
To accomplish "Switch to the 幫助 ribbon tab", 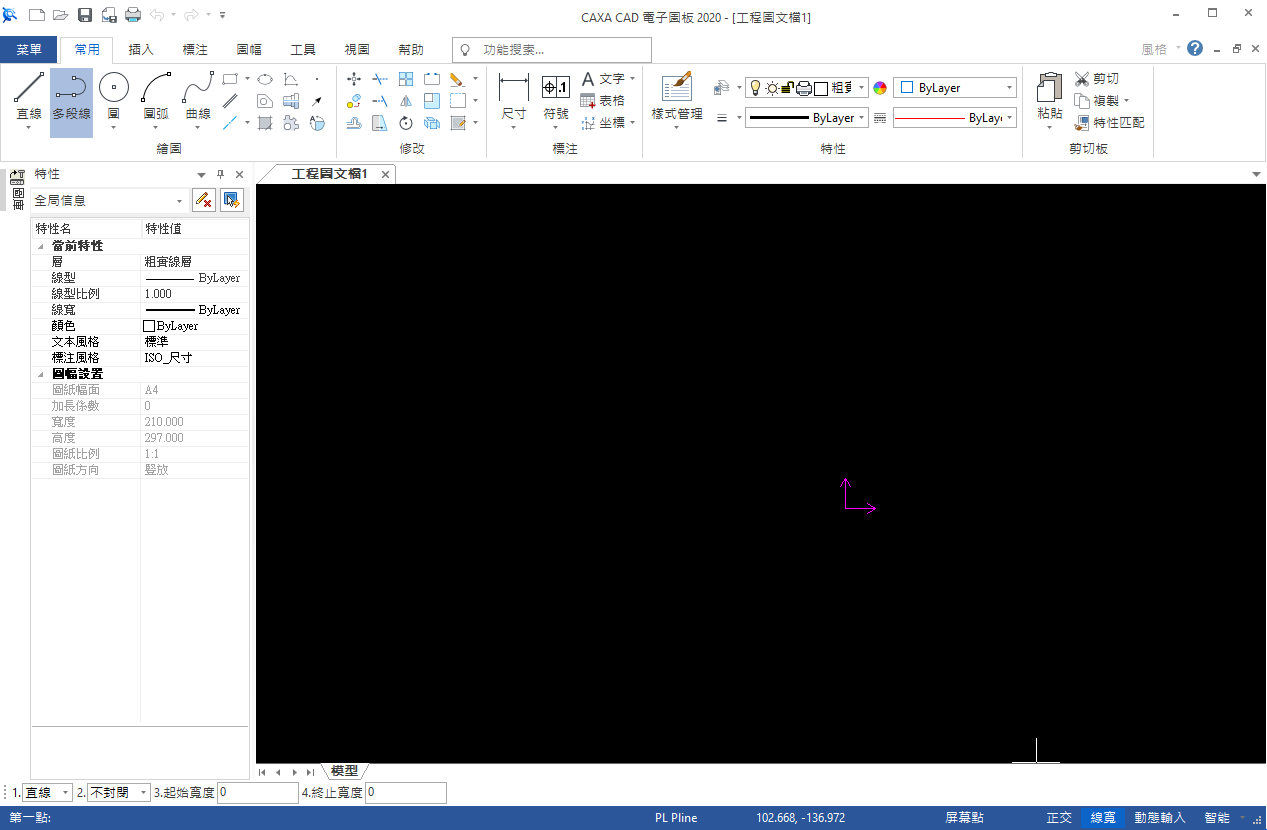I will (x=411, y=49).
